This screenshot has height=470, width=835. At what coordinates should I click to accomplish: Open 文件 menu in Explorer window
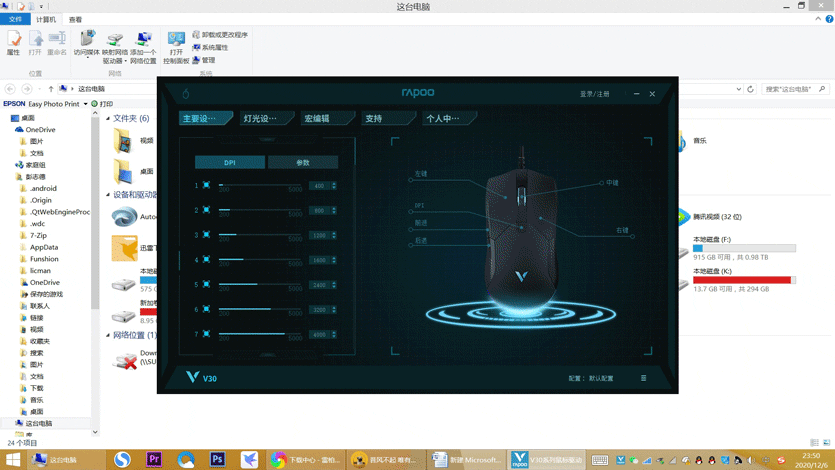(15, 19)
